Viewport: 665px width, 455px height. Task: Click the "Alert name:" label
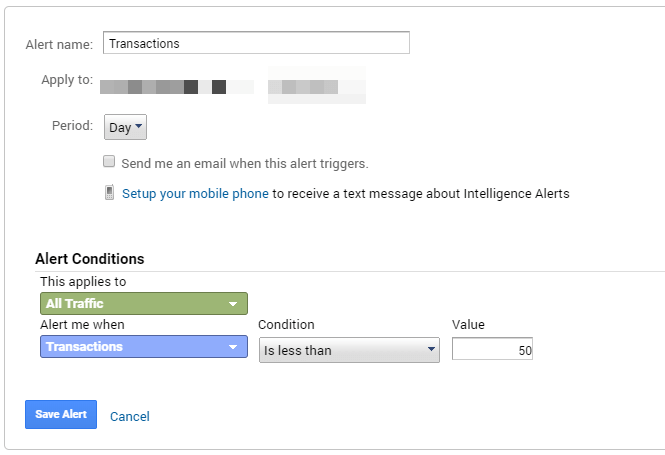[59, 44]
